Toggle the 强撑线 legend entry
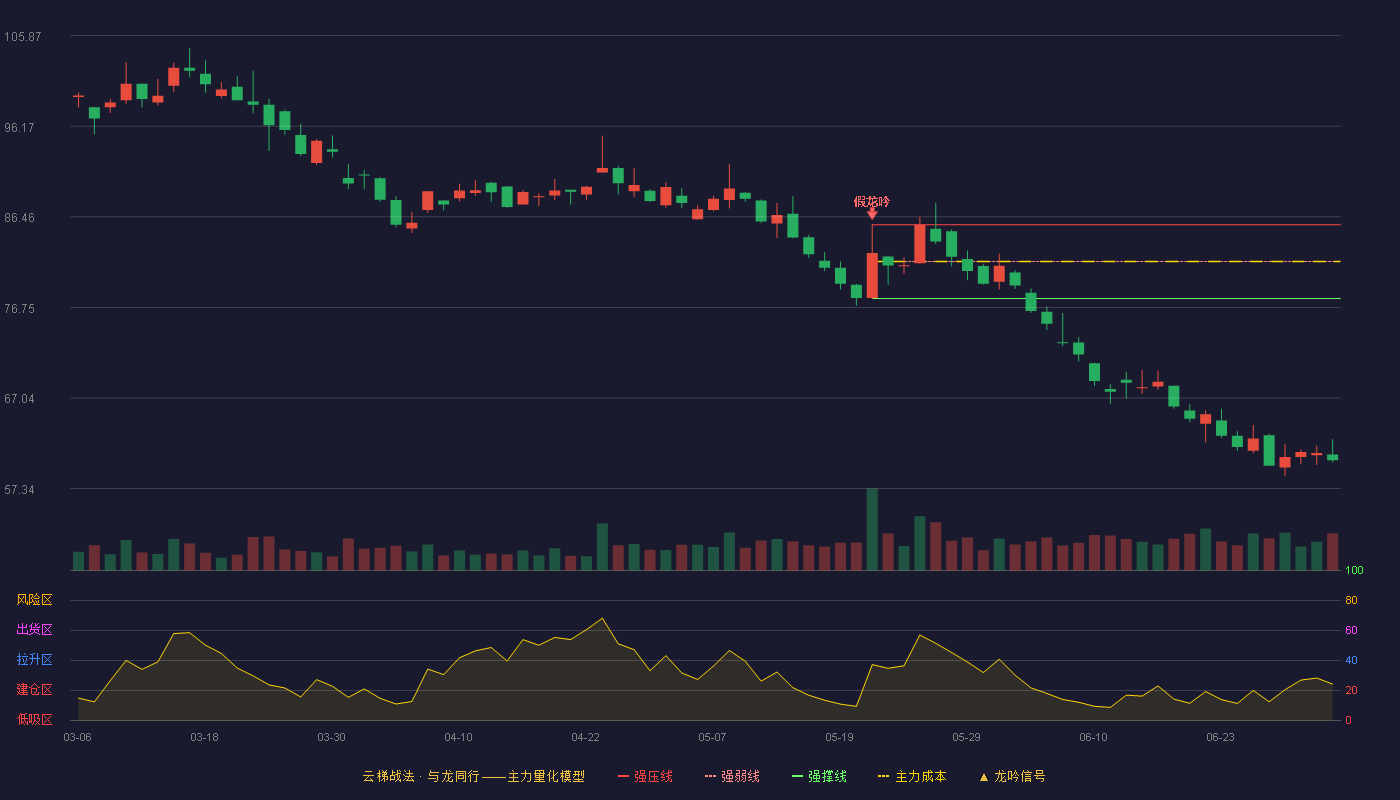Viewport: 1400px width, 800px height. tap(819, 776)
